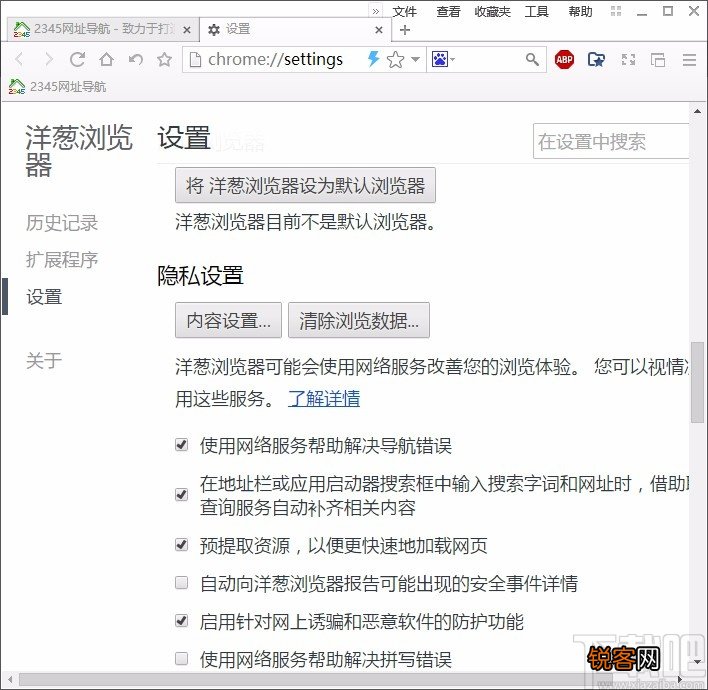Click the scroll up arrow
Viewport: 708px width, 690px height.
click(x=698, y=111)
